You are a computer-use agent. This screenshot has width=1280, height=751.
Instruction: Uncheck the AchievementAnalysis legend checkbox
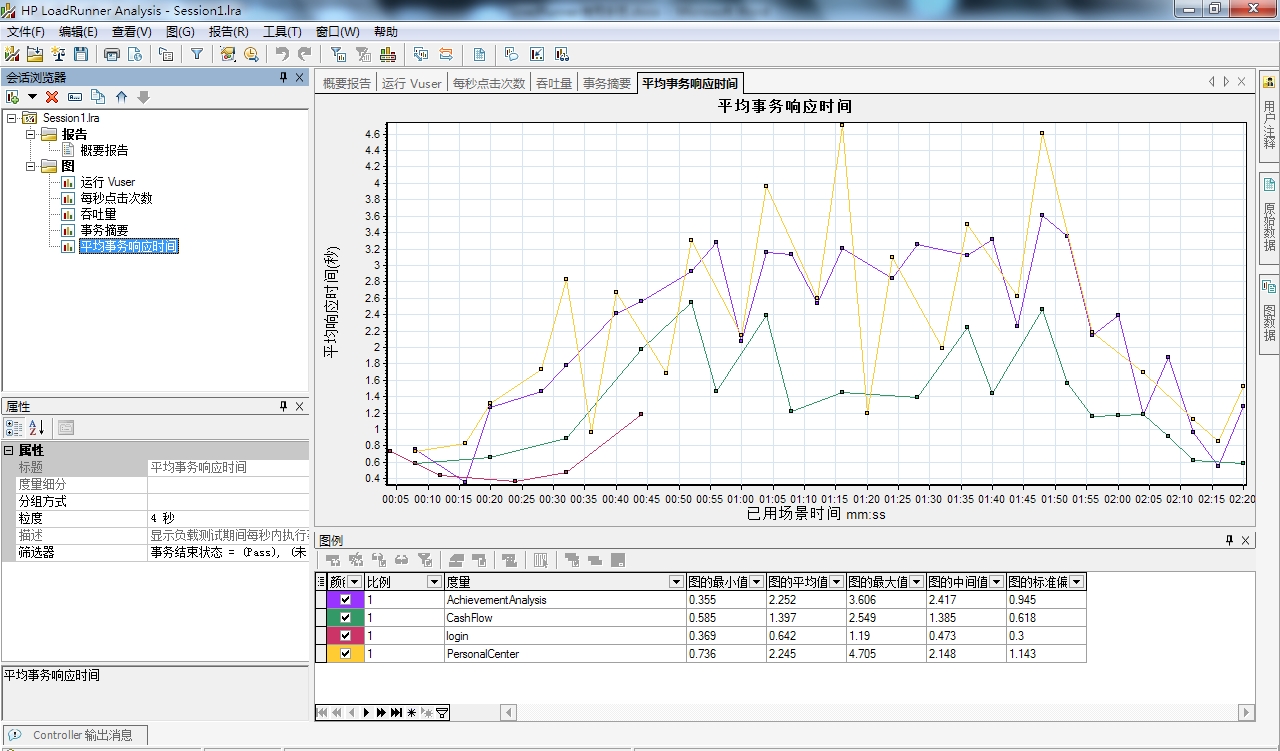coord(346,600)
